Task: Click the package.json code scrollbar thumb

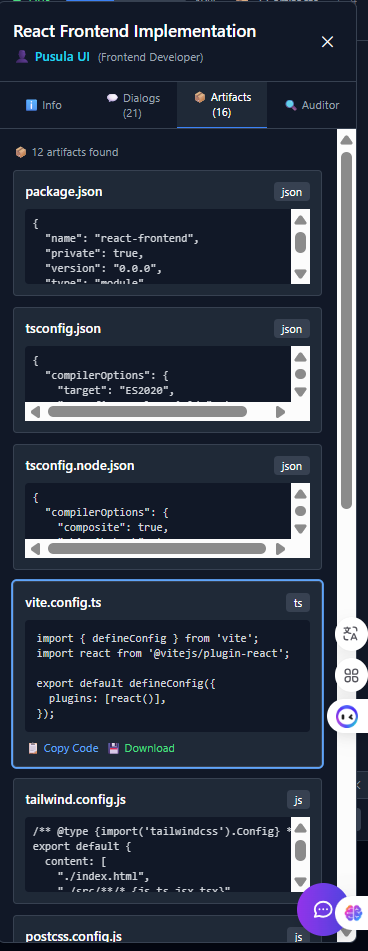Action: tap(300, 243)
